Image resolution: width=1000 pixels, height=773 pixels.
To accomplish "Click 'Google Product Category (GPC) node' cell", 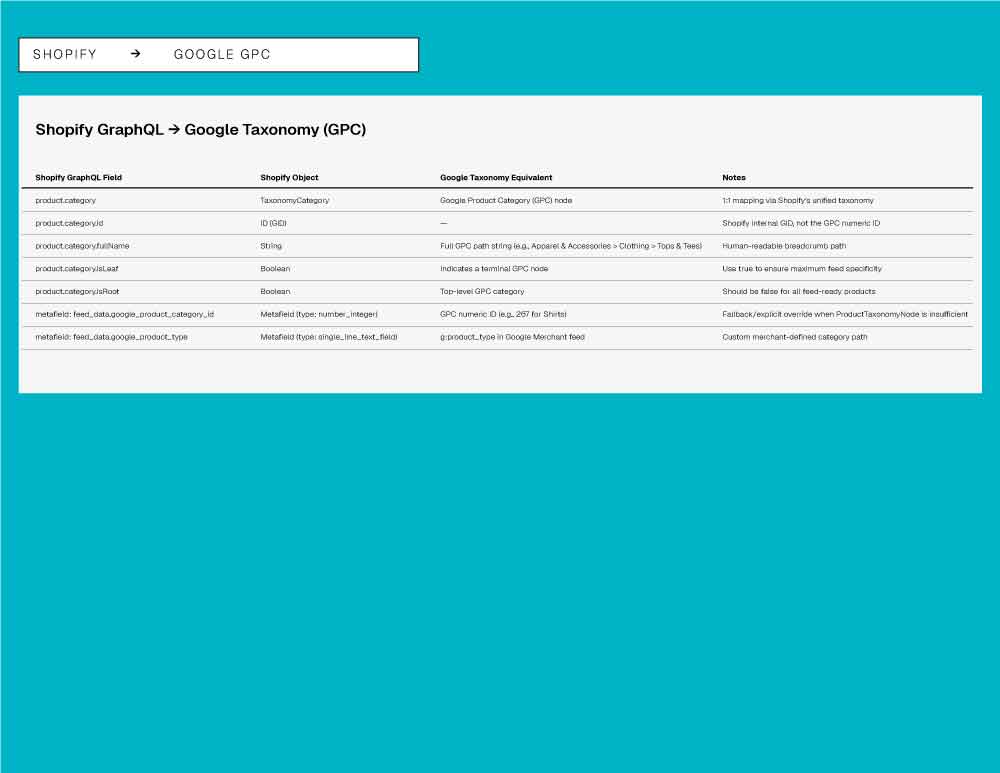I will point(506,200).
